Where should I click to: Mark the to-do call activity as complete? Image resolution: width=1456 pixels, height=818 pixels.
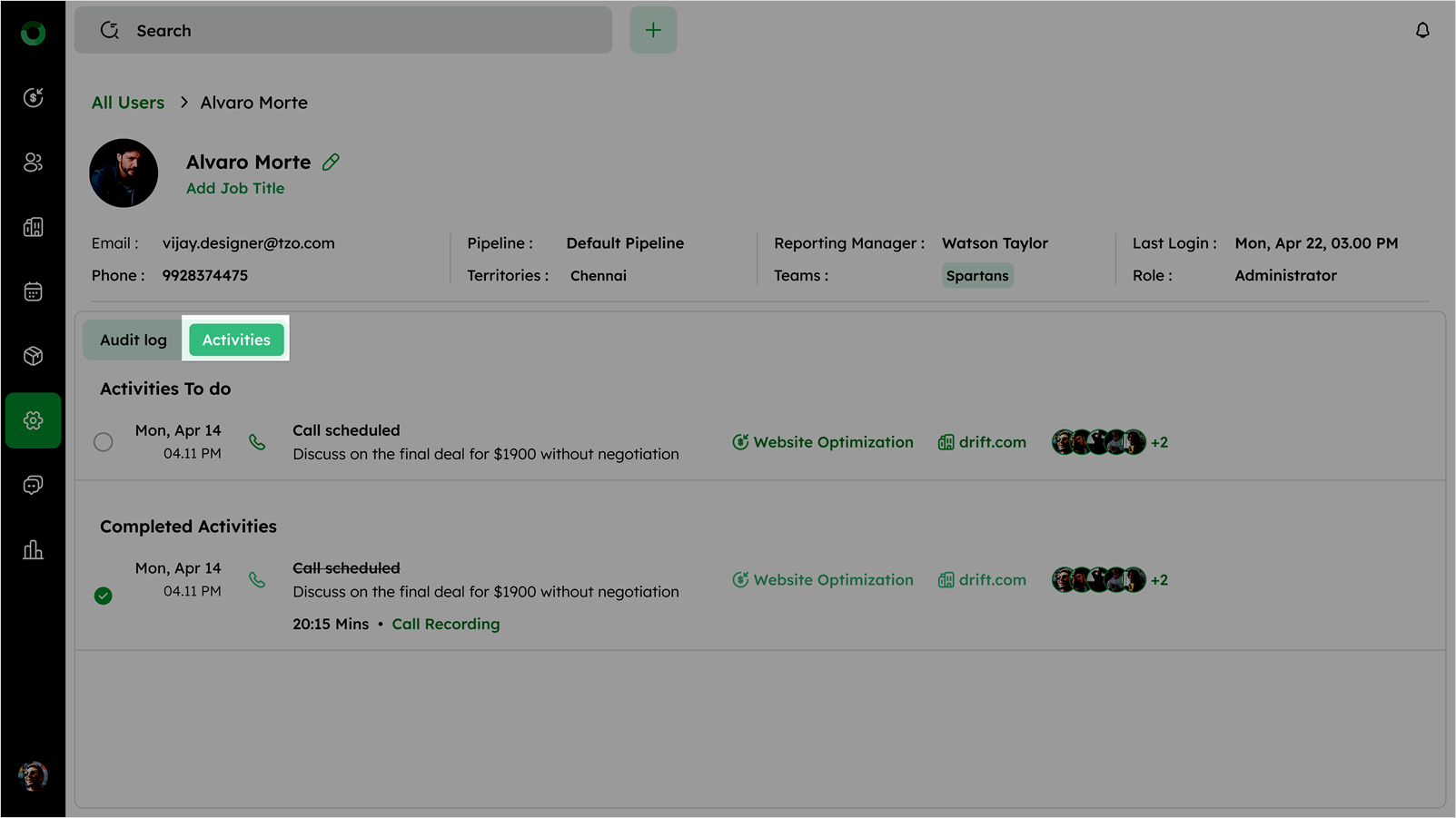tap(104, 442)
